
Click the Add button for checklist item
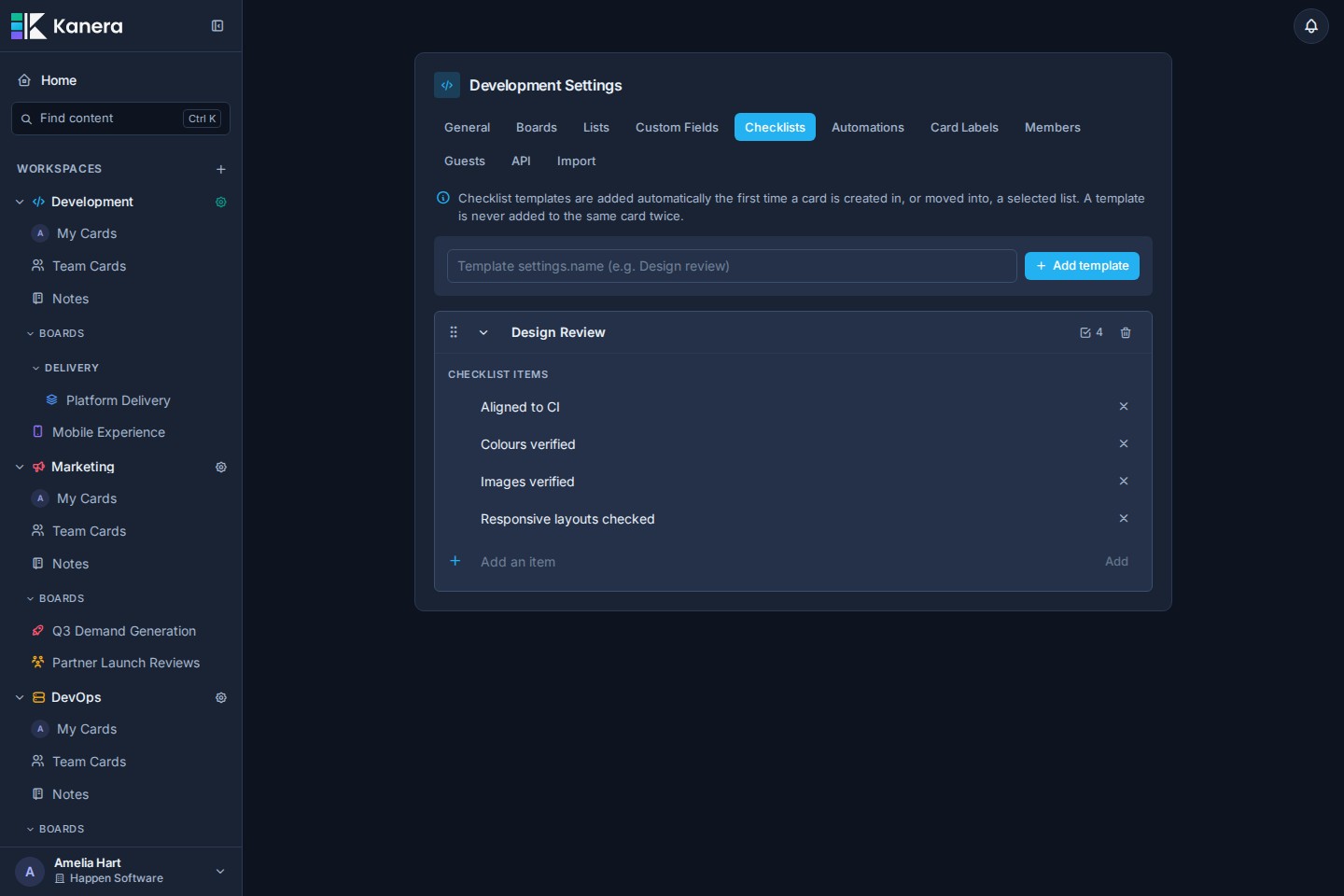[1116, 561]
